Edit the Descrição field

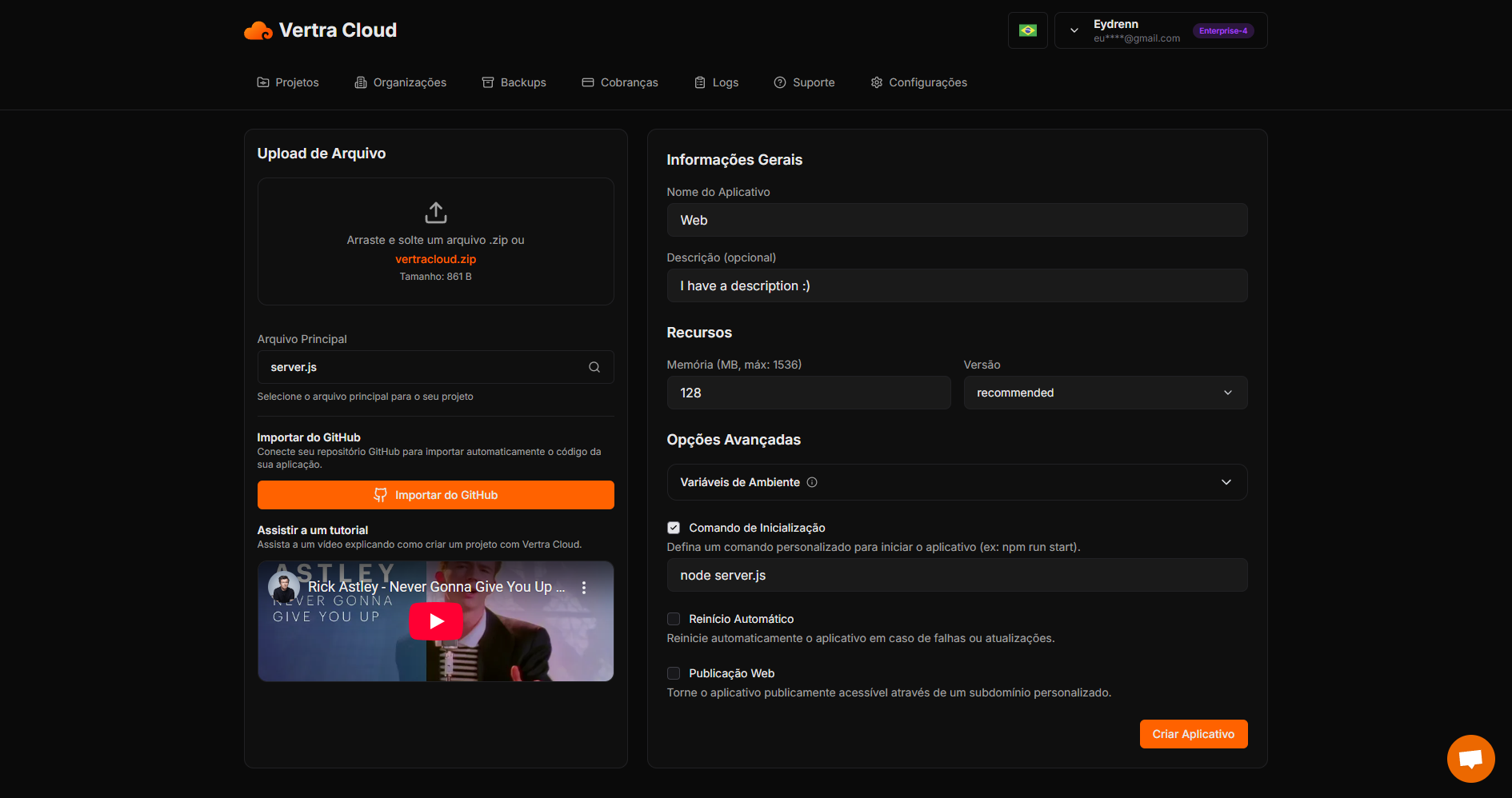click(x=958, y=285)
